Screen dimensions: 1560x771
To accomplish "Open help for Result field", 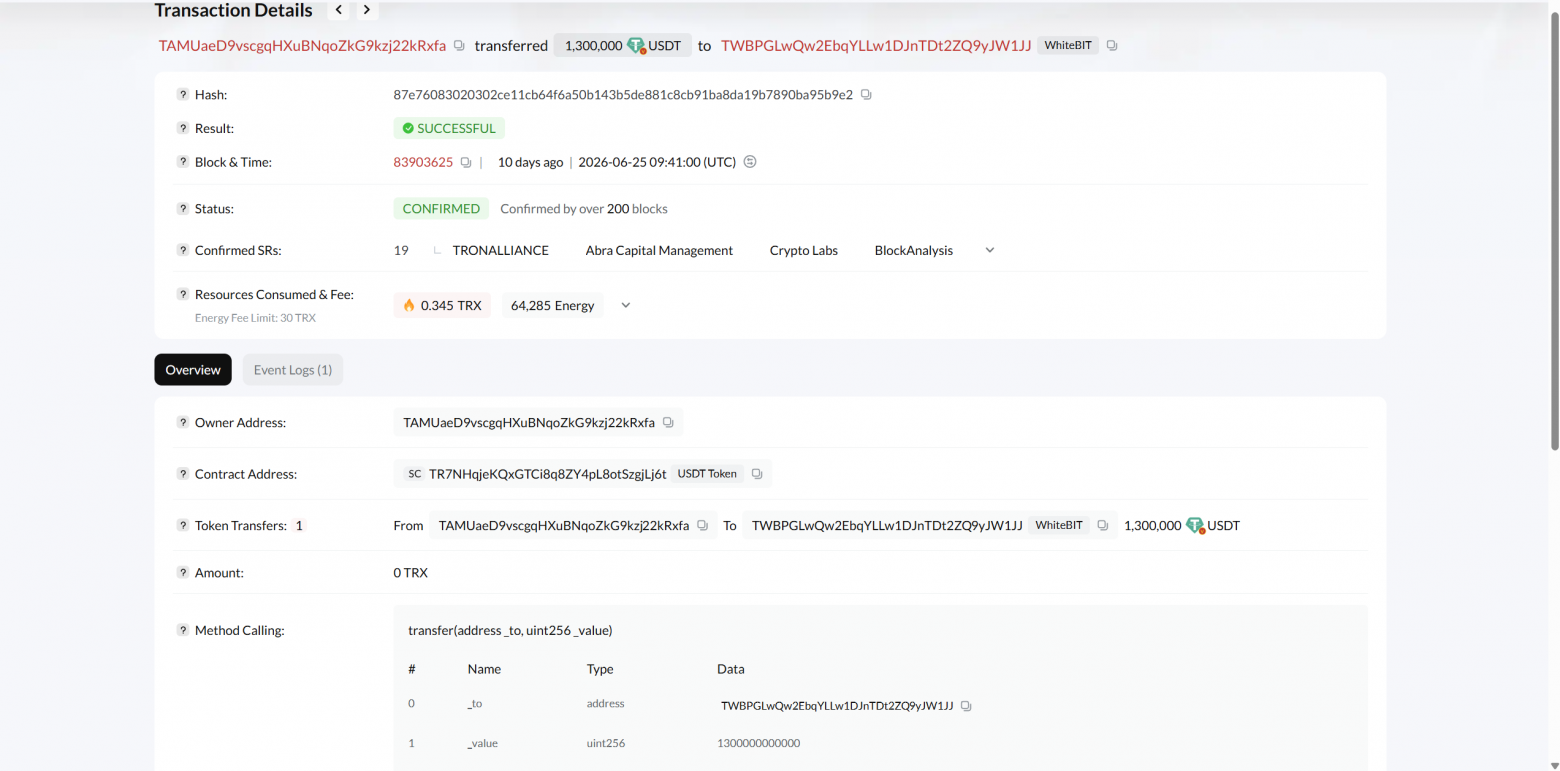I will tap(183, 128).
